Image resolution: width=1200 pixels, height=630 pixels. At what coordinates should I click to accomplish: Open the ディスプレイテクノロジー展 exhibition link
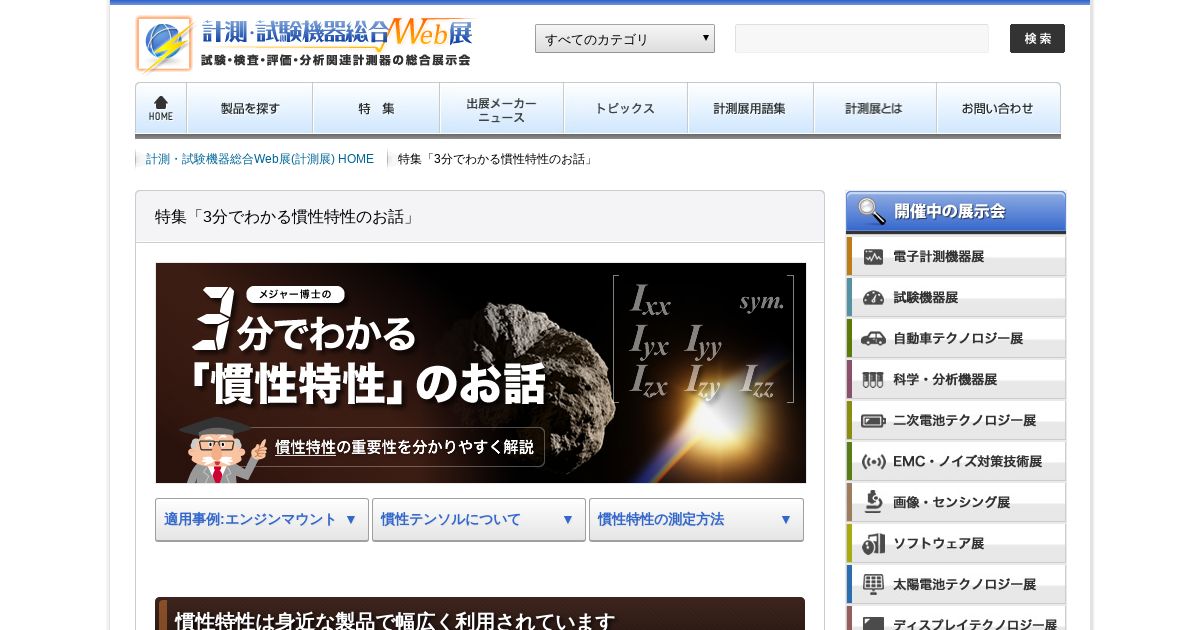point(956,619)
